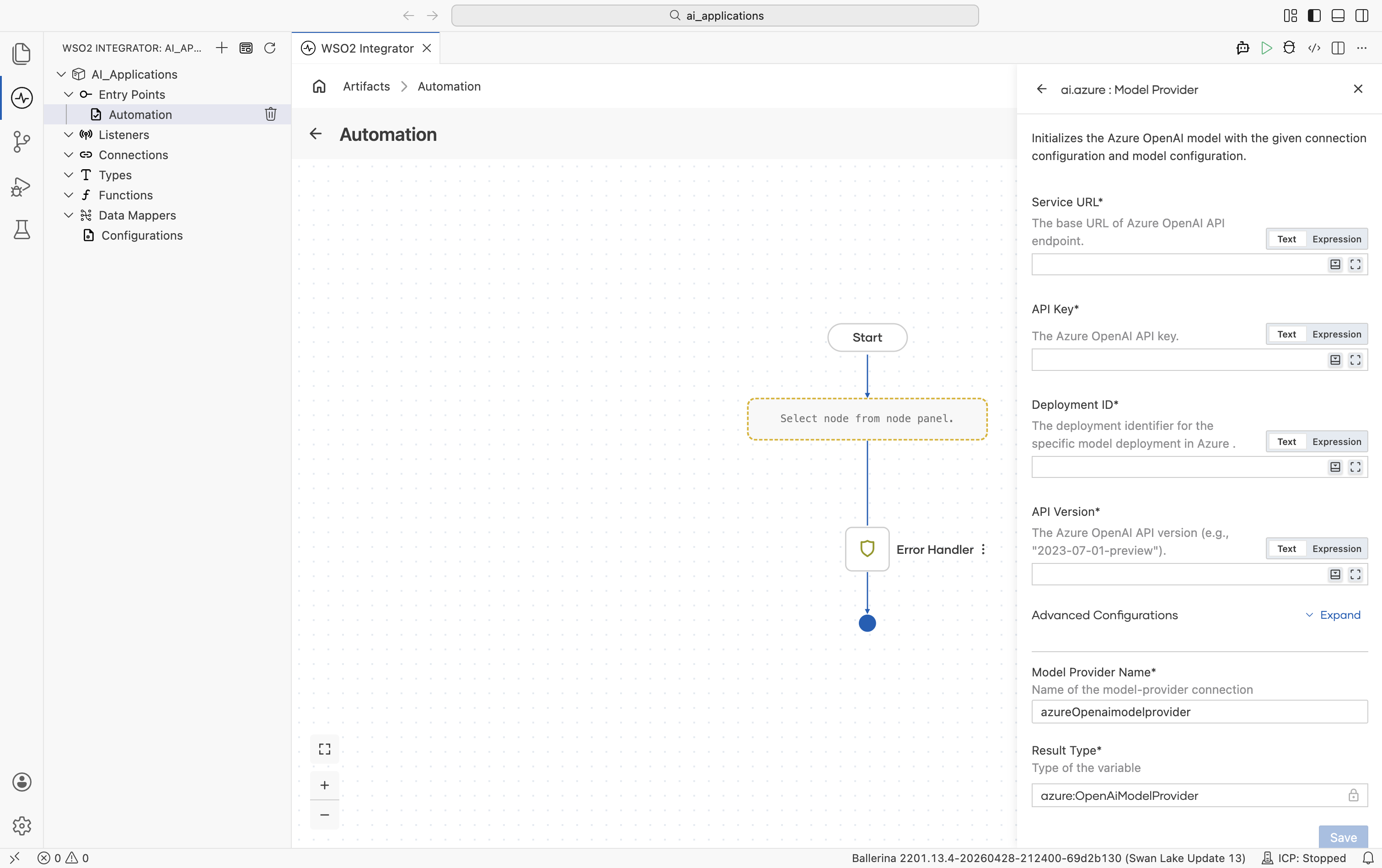This screenshot has height=868, width=1382.
Task: Zoom out on the diagram
Action: (325, 814)
